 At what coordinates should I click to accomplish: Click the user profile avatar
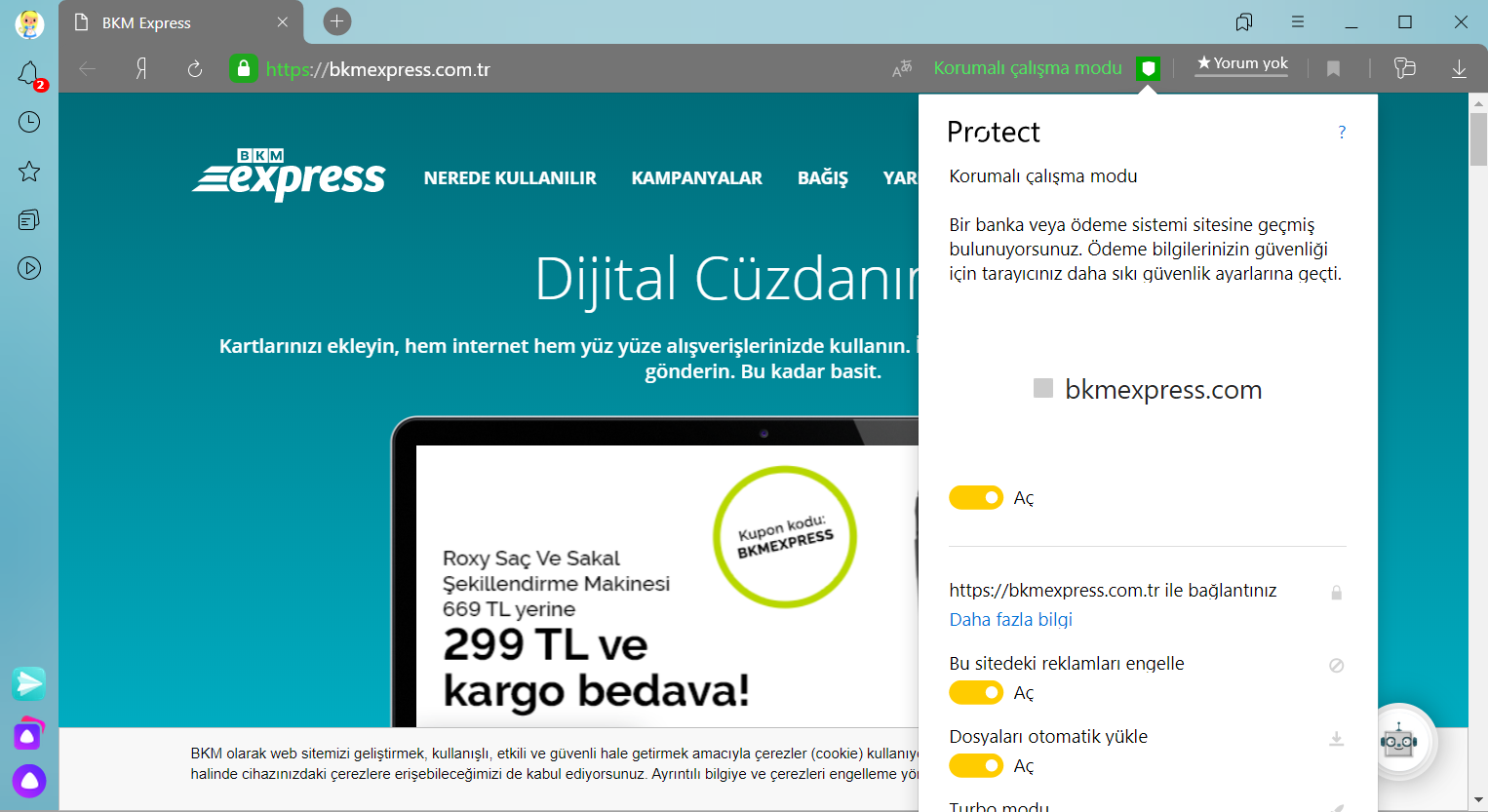coord(29,23)
